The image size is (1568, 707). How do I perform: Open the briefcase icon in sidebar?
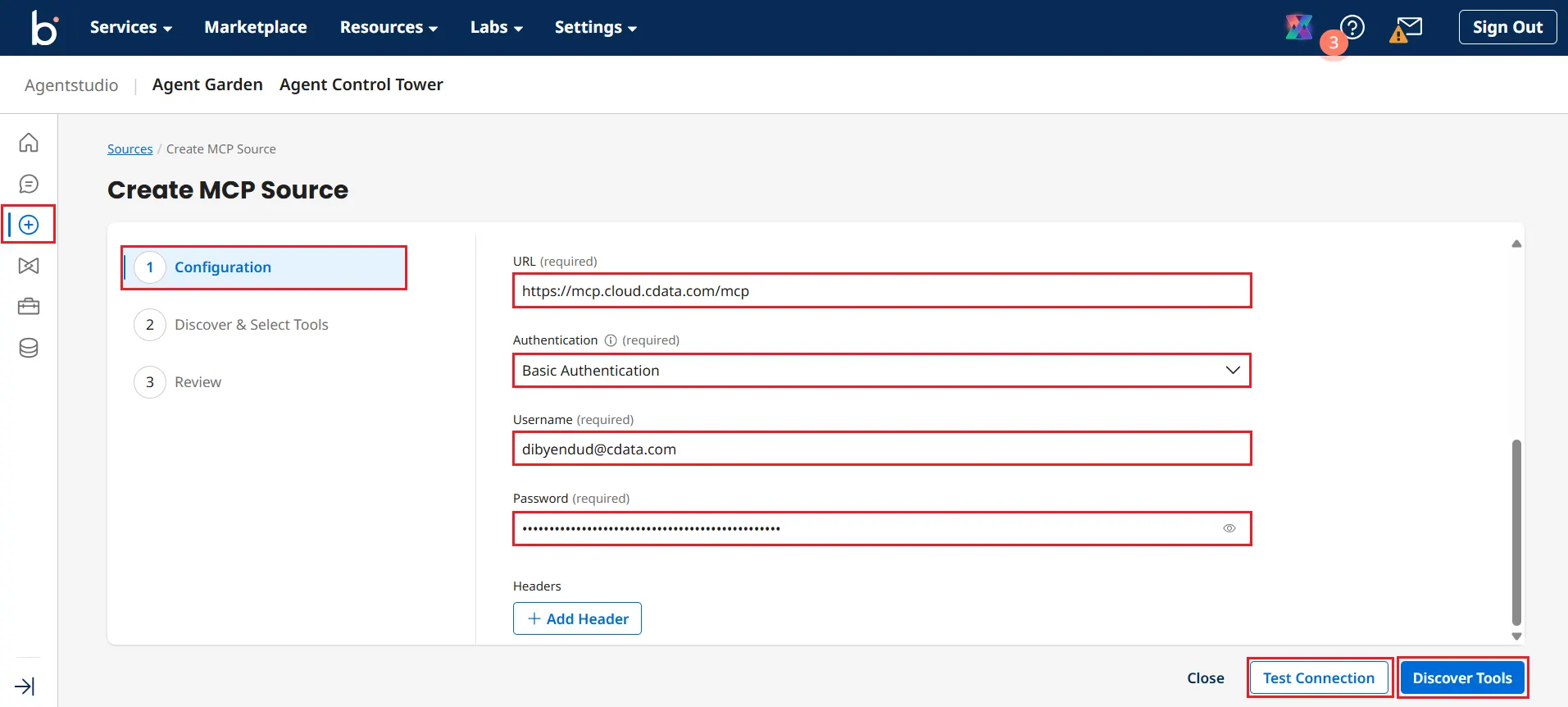[29, 307]
